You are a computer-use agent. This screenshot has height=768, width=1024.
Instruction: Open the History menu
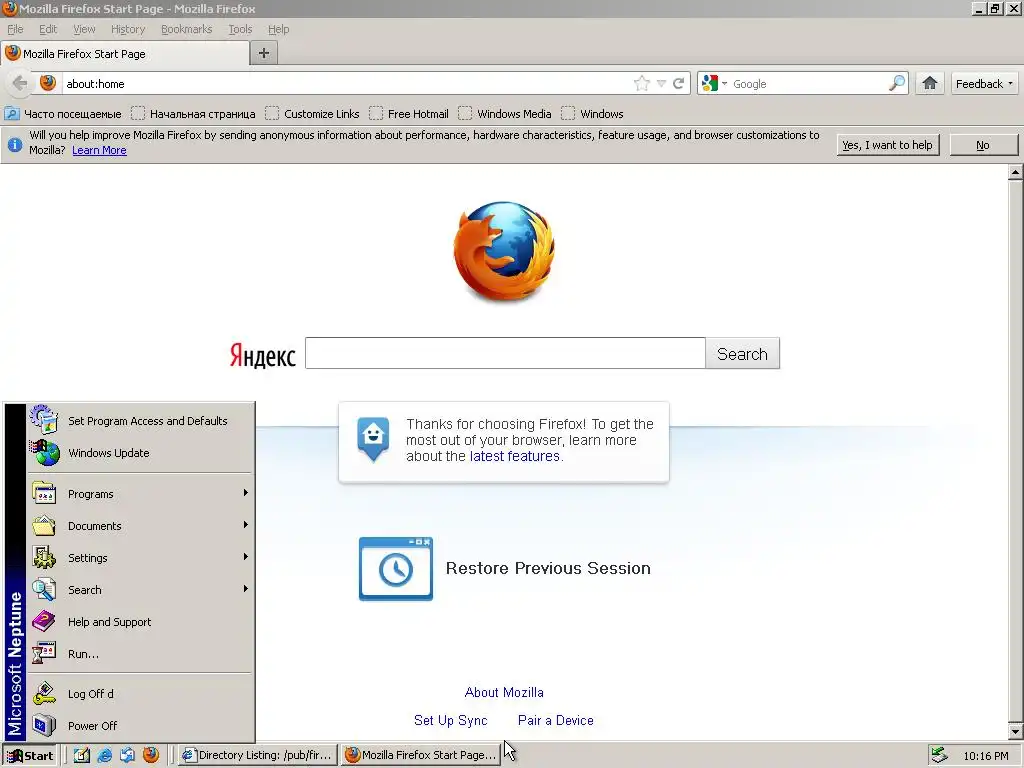click(128, 29)
